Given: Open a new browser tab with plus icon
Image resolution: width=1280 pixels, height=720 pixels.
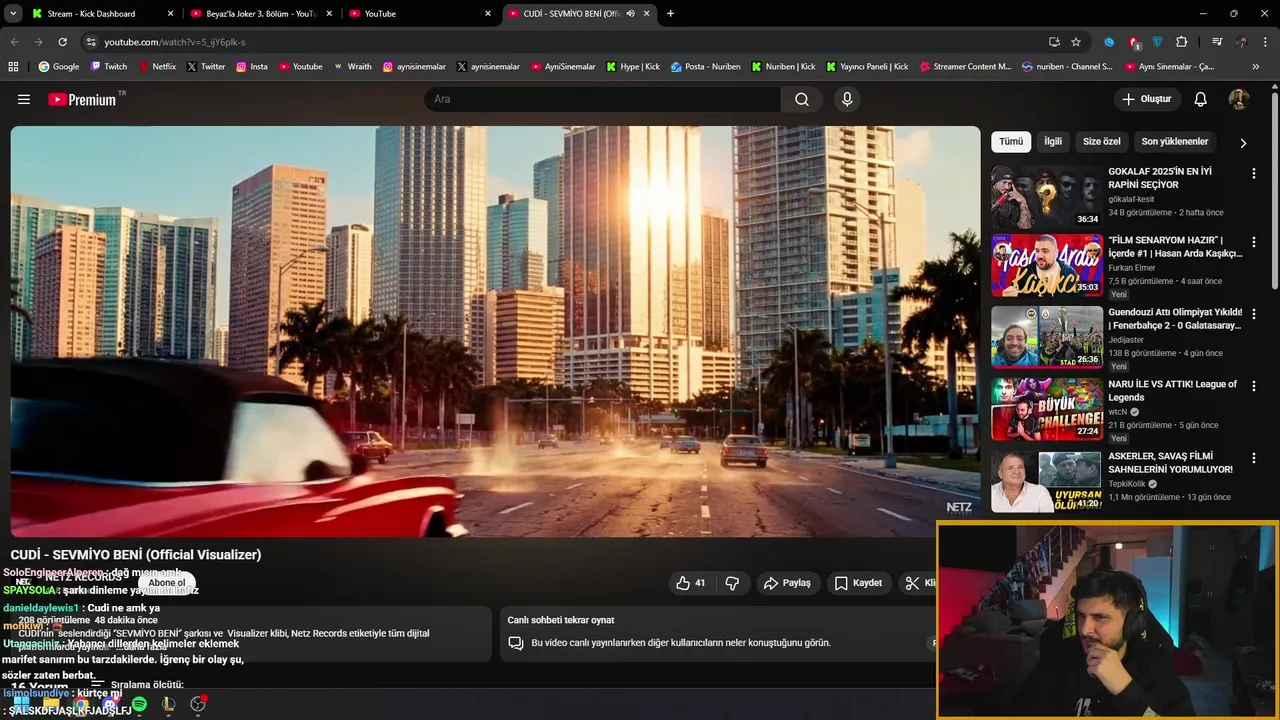Looking at the screenshot, I should pyautogui.click(x=670, y=14).
